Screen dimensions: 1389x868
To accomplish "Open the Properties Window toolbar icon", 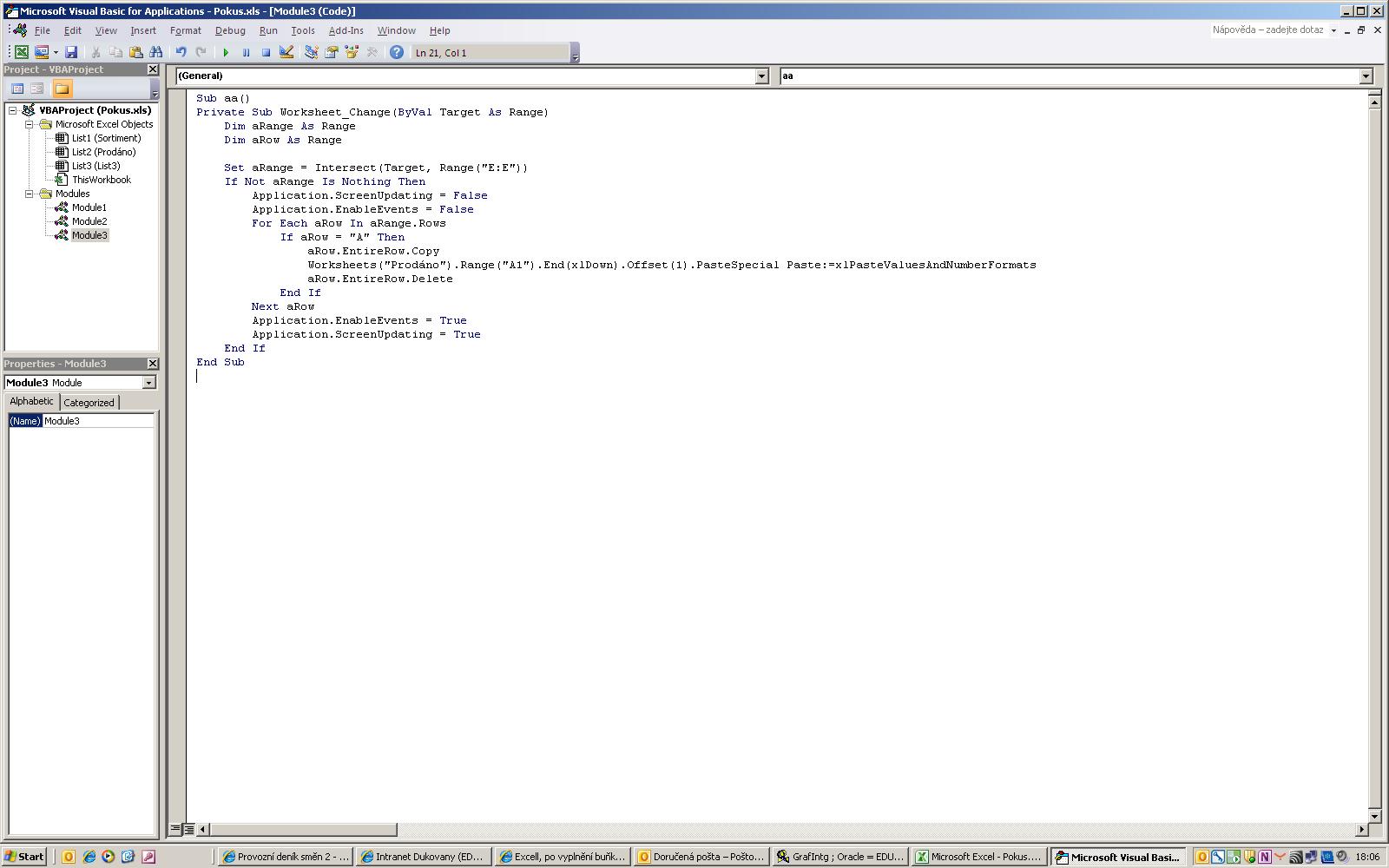I will click(331, 52).
